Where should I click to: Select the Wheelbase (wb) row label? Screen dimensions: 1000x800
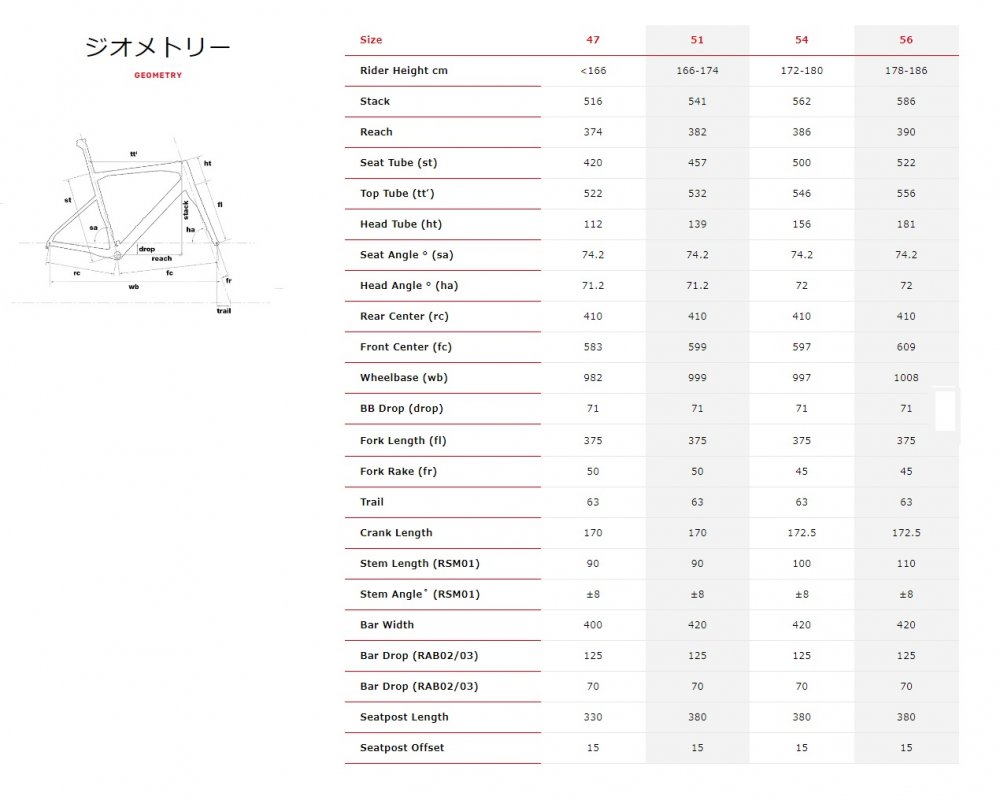pyautogui.click(x=401, y=379)
